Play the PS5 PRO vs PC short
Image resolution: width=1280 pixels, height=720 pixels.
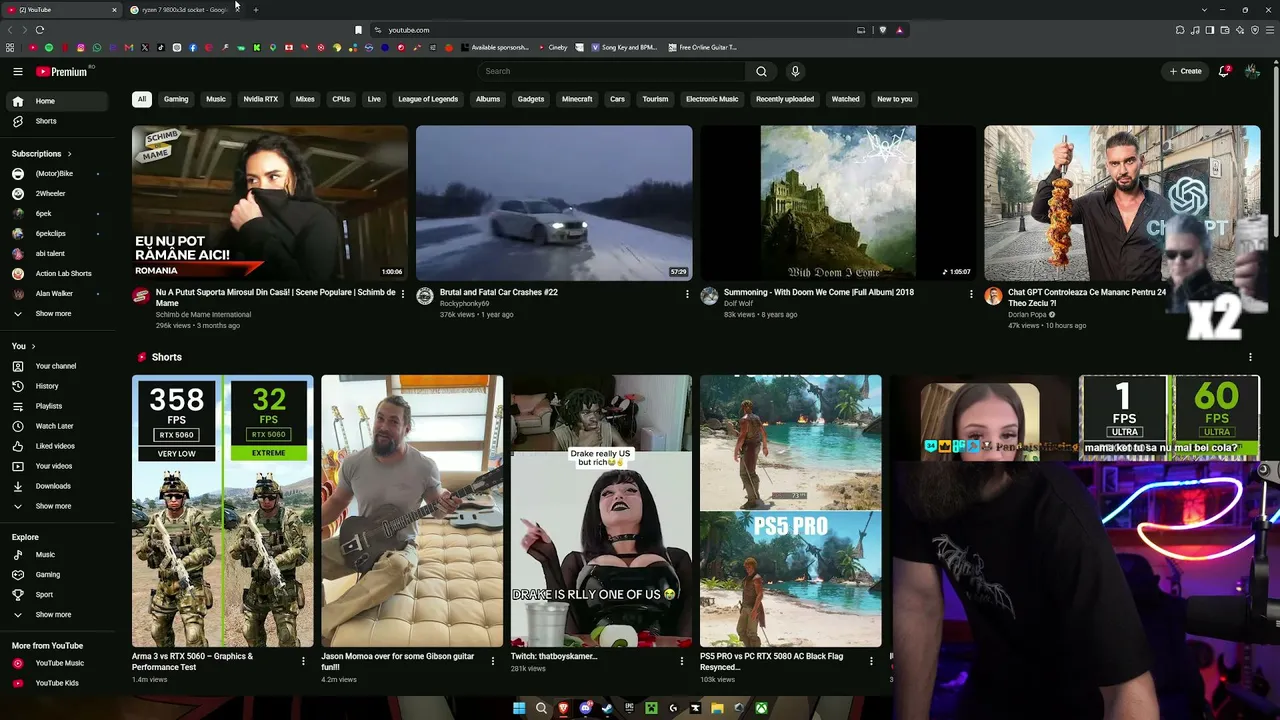point(791,511)
